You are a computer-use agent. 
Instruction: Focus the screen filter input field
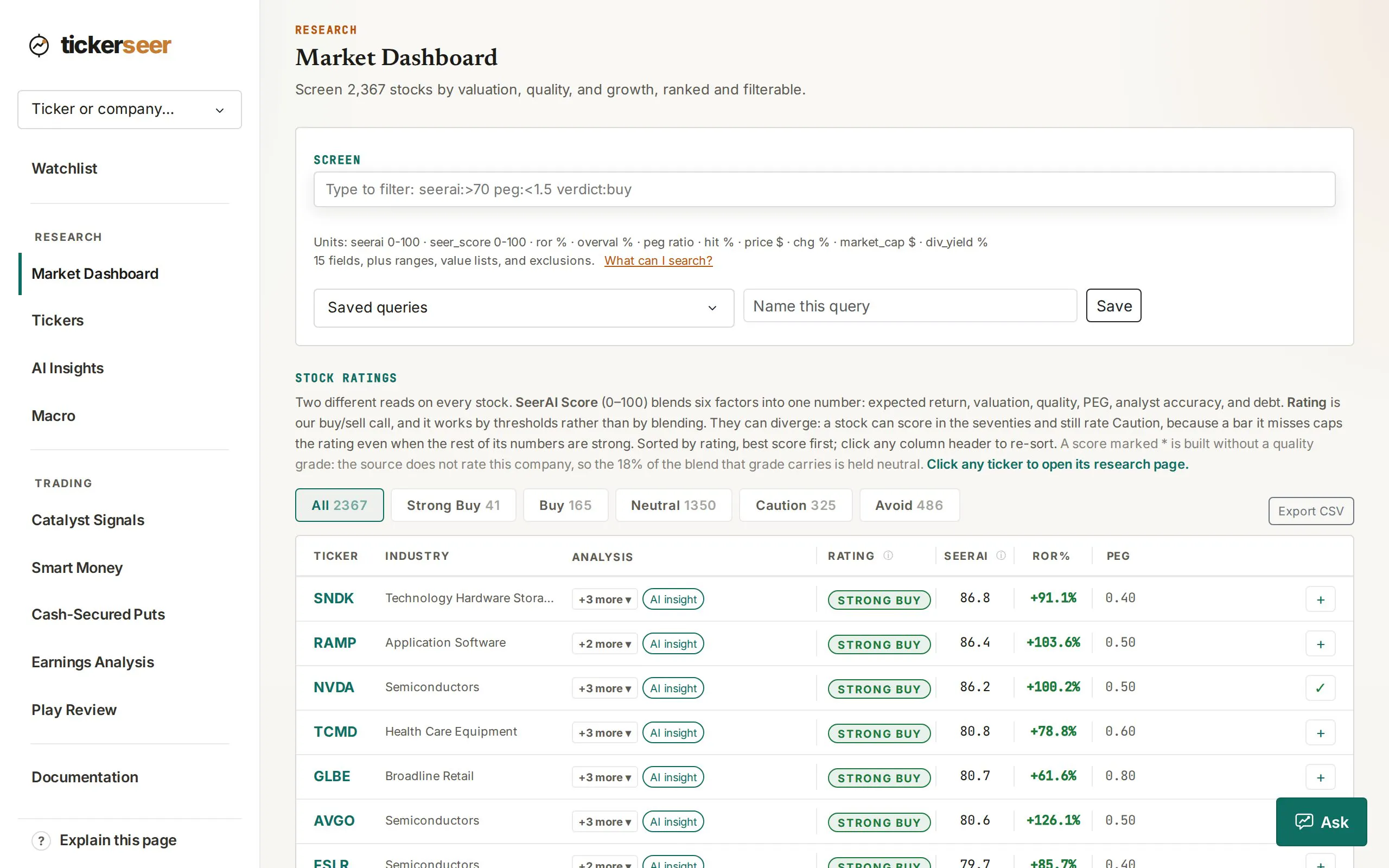824,189
